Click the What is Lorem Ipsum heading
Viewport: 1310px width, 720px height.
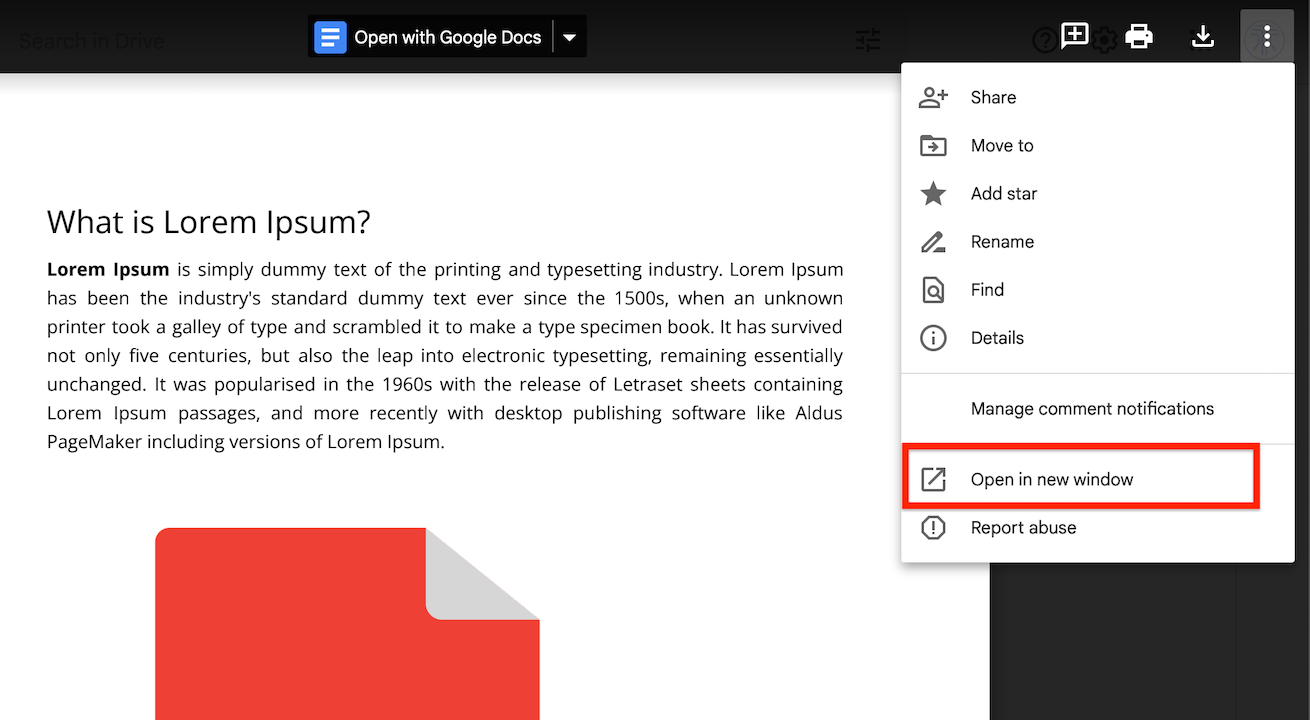pyautogui.click(x=208, y=221)
